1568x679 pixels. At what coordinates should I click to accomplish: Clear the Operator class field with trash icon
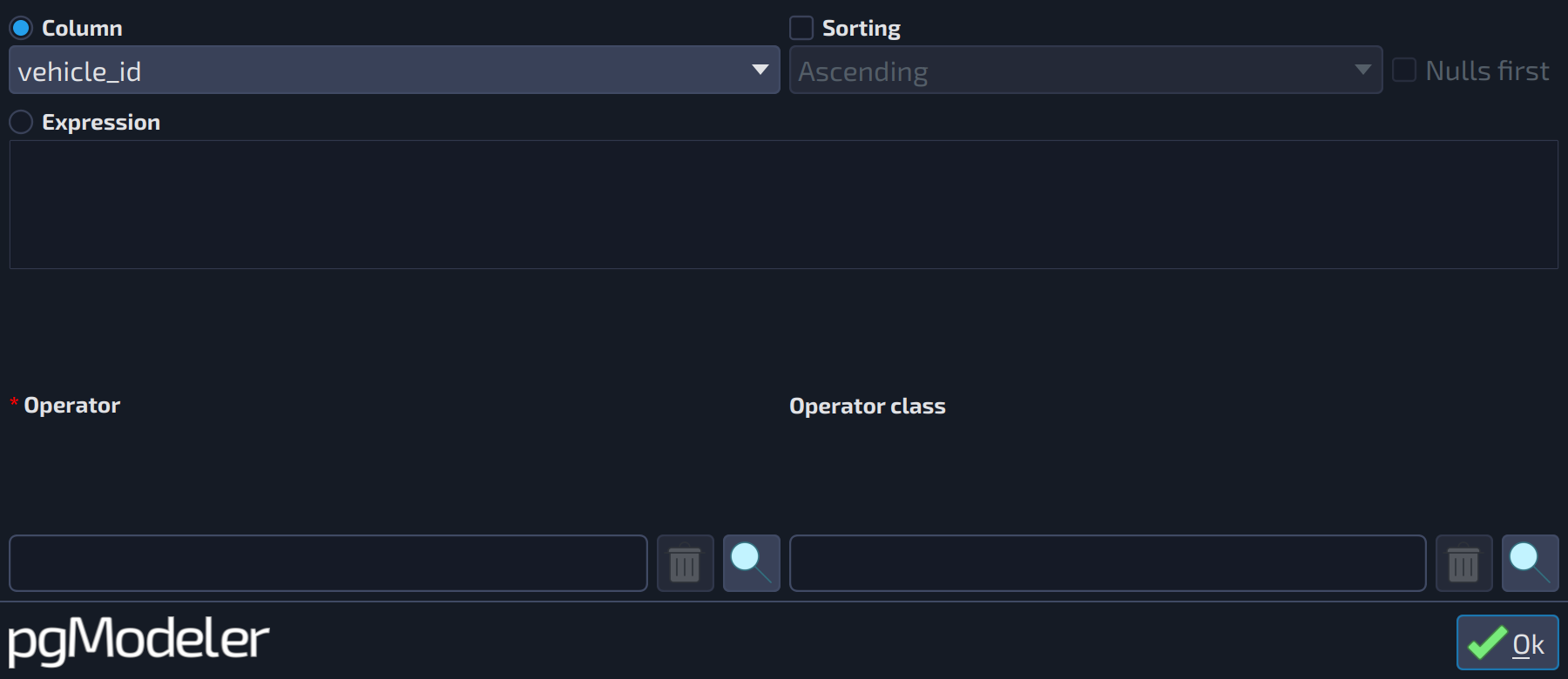point(1463,563)
